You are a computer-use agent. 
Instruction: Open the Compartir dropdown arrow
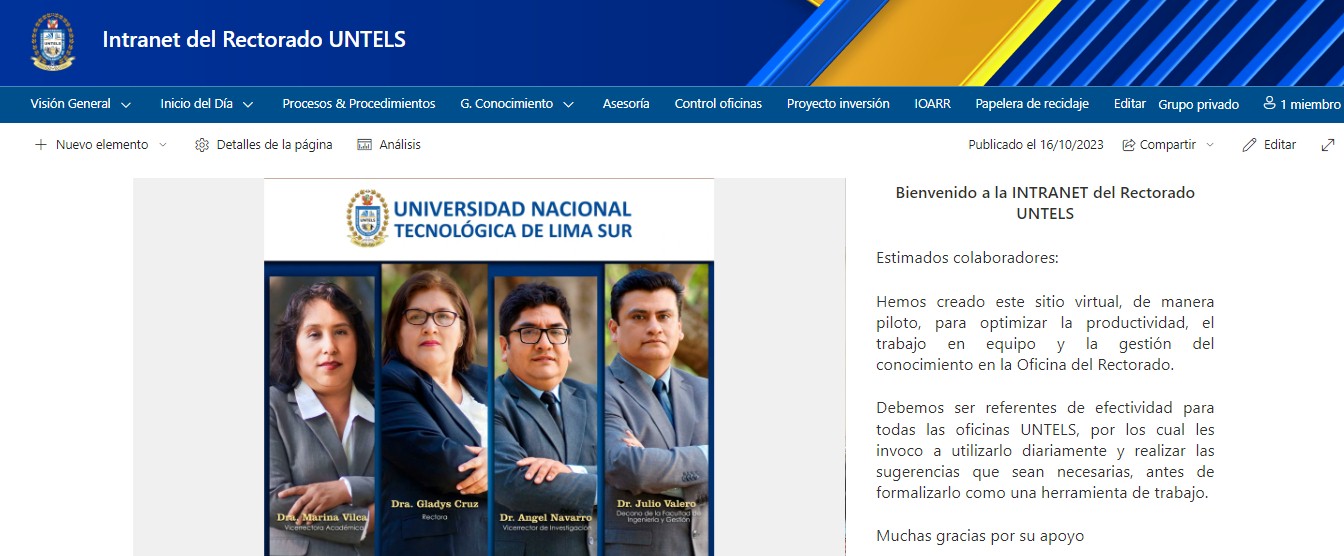tap(1210, 145)
